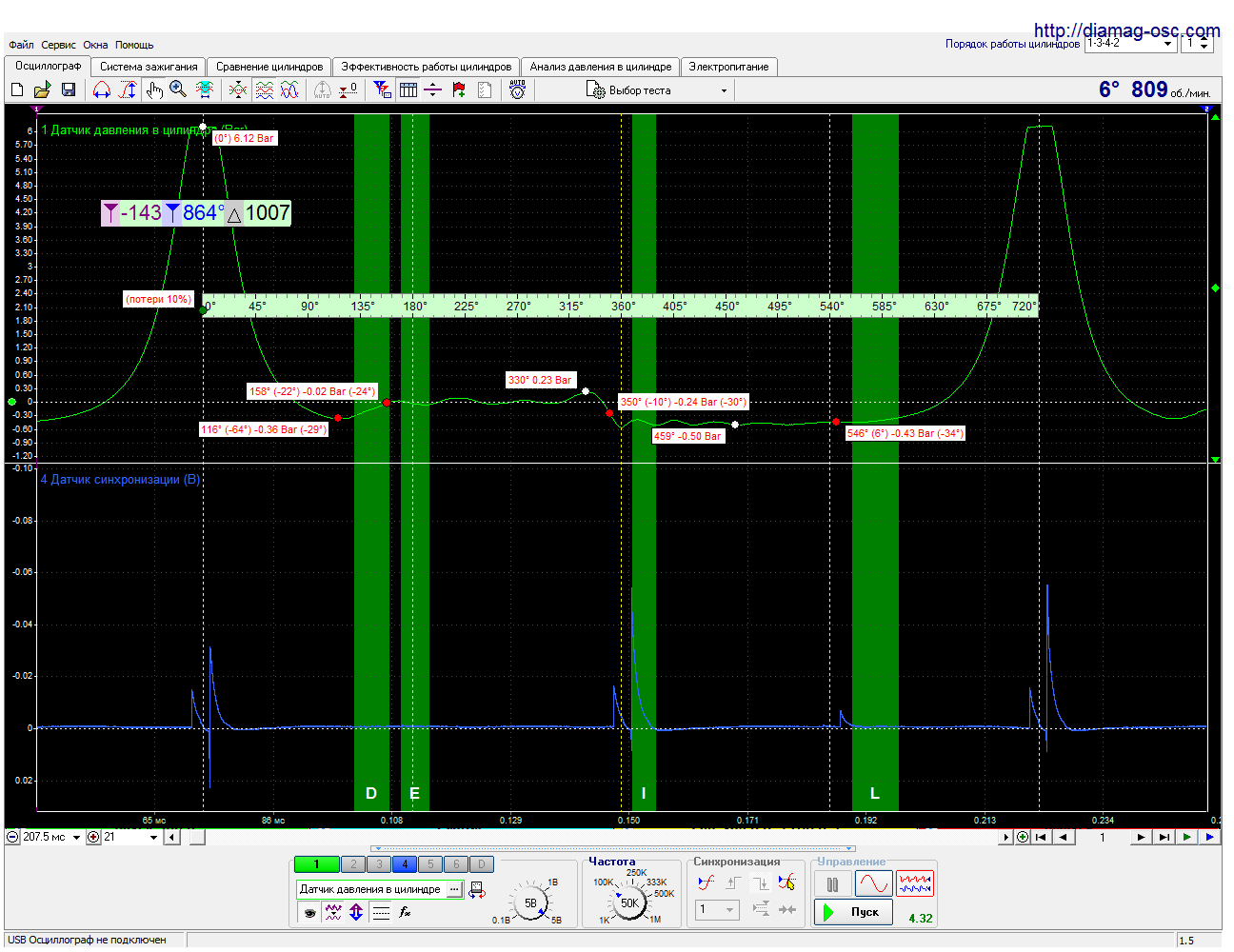The height and width of the screenshot is (952, 1234).
Task: Toggle channel 4 blue button
Action: tap(405, 864)
